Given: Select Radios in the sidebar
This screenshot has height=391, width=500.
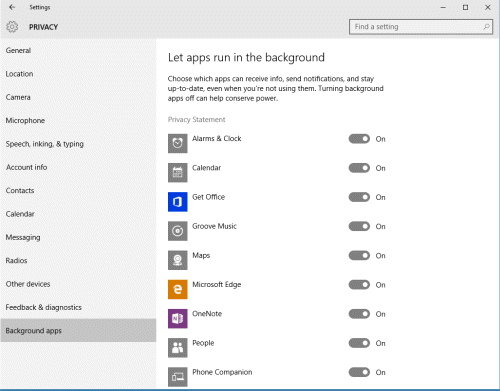Looking at the screenshot, I should click(x=78, y=260).
